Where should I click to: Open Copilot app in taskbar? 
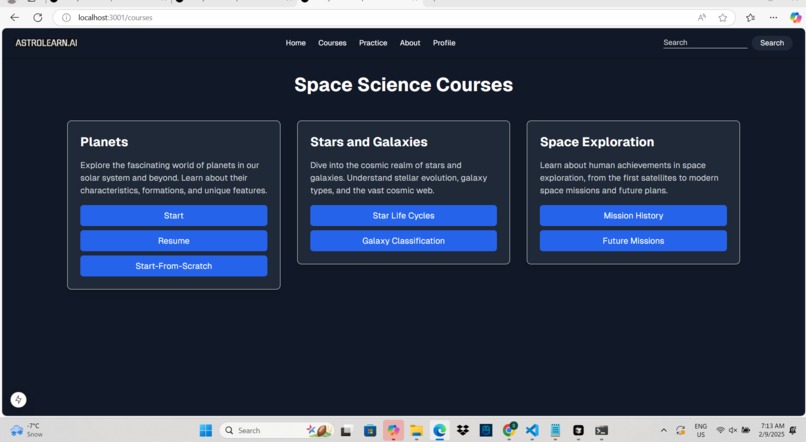pos(393,430)
